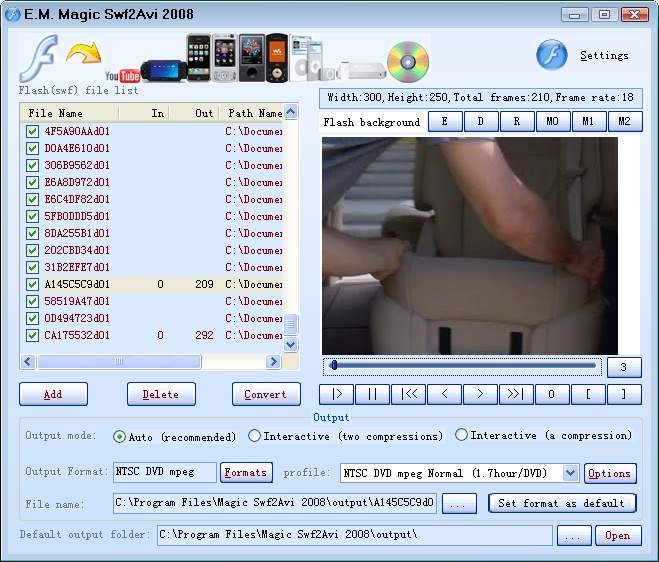The height and width of the screenshot is (562, 659).
Task: Step back one frame
Action: pyautogui.click(x=444, y=394)
